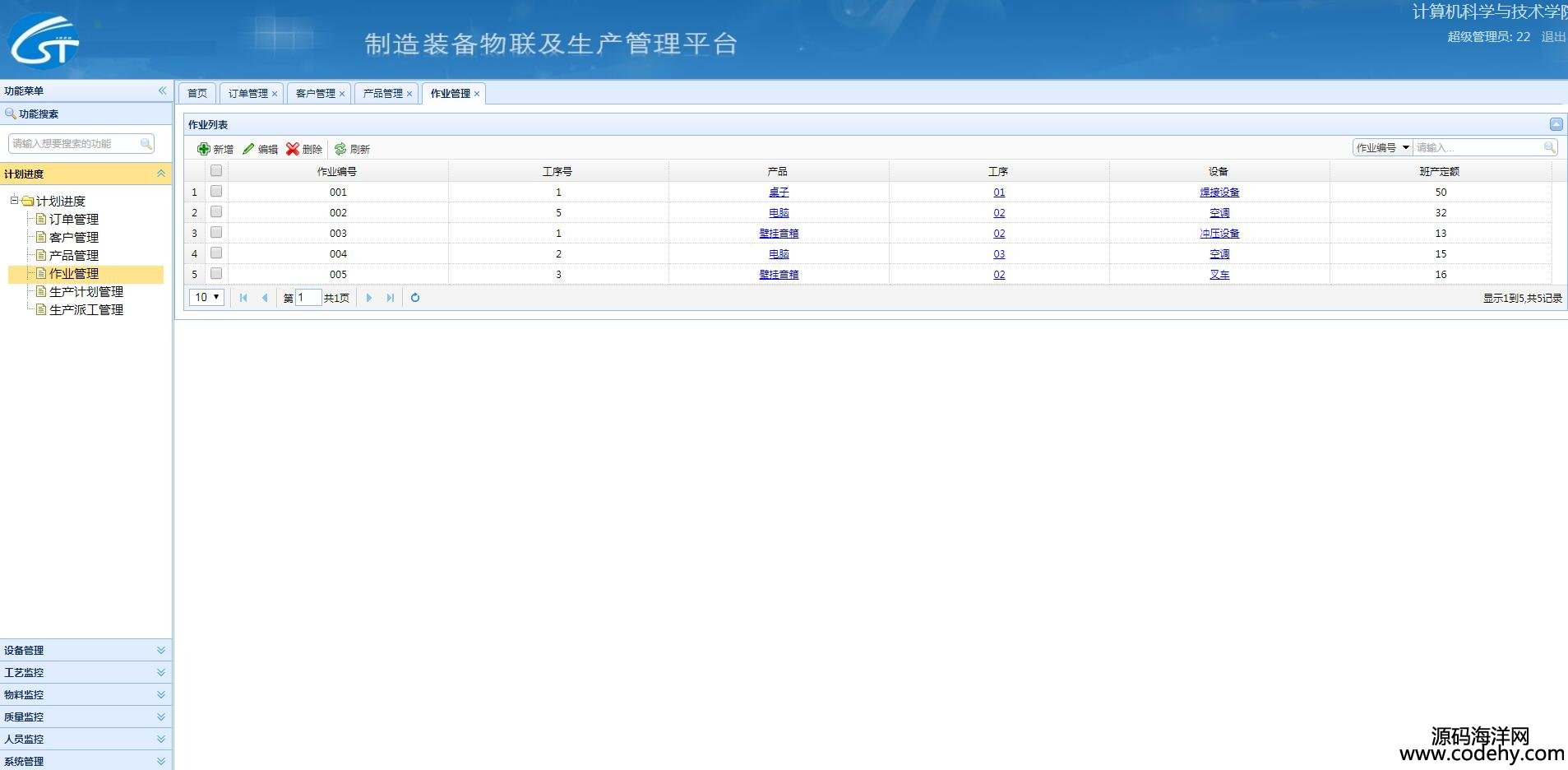The height and width of the screenshot is (770, 1568).
Task: Click the green 新增 add icon
Action: pyautogui.click(x=204, y=149)
